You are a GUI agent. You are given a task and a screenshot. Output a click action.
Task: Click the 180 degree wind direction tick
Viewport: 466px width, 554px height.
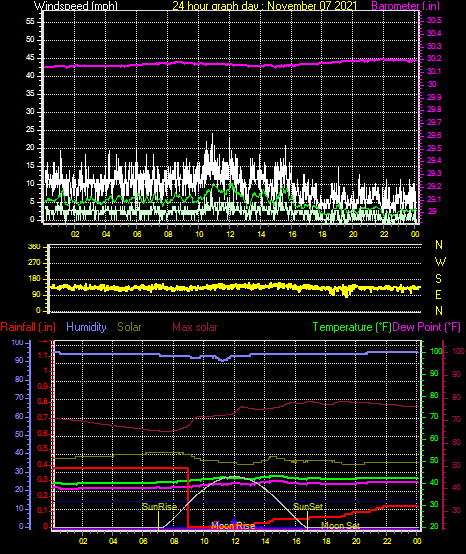[36, 279]
